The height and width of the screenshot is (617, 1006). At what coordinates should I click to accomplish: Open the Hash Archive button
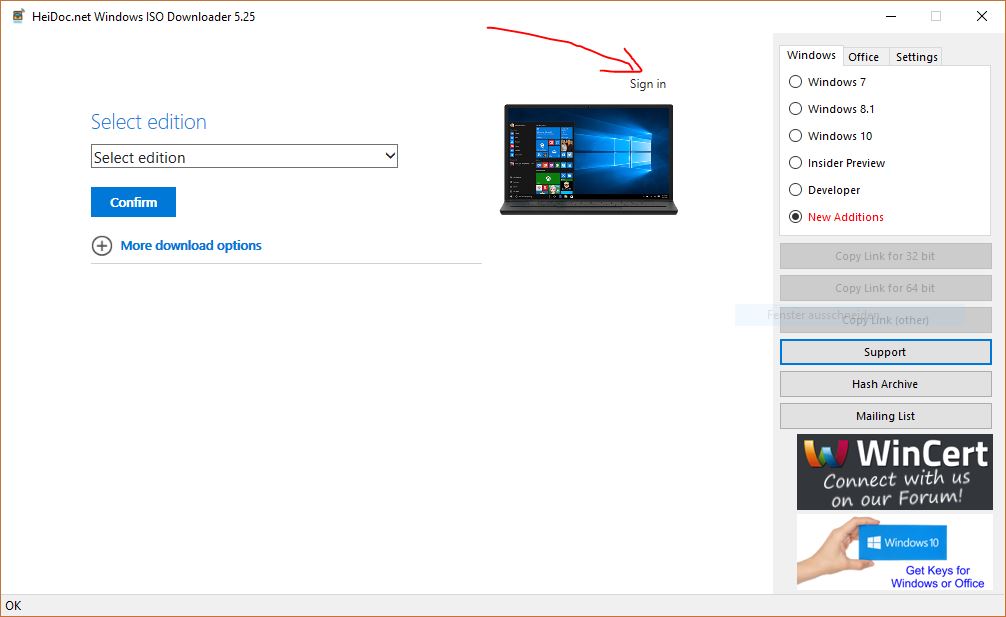pyautogui.click(x=885, y=384)
